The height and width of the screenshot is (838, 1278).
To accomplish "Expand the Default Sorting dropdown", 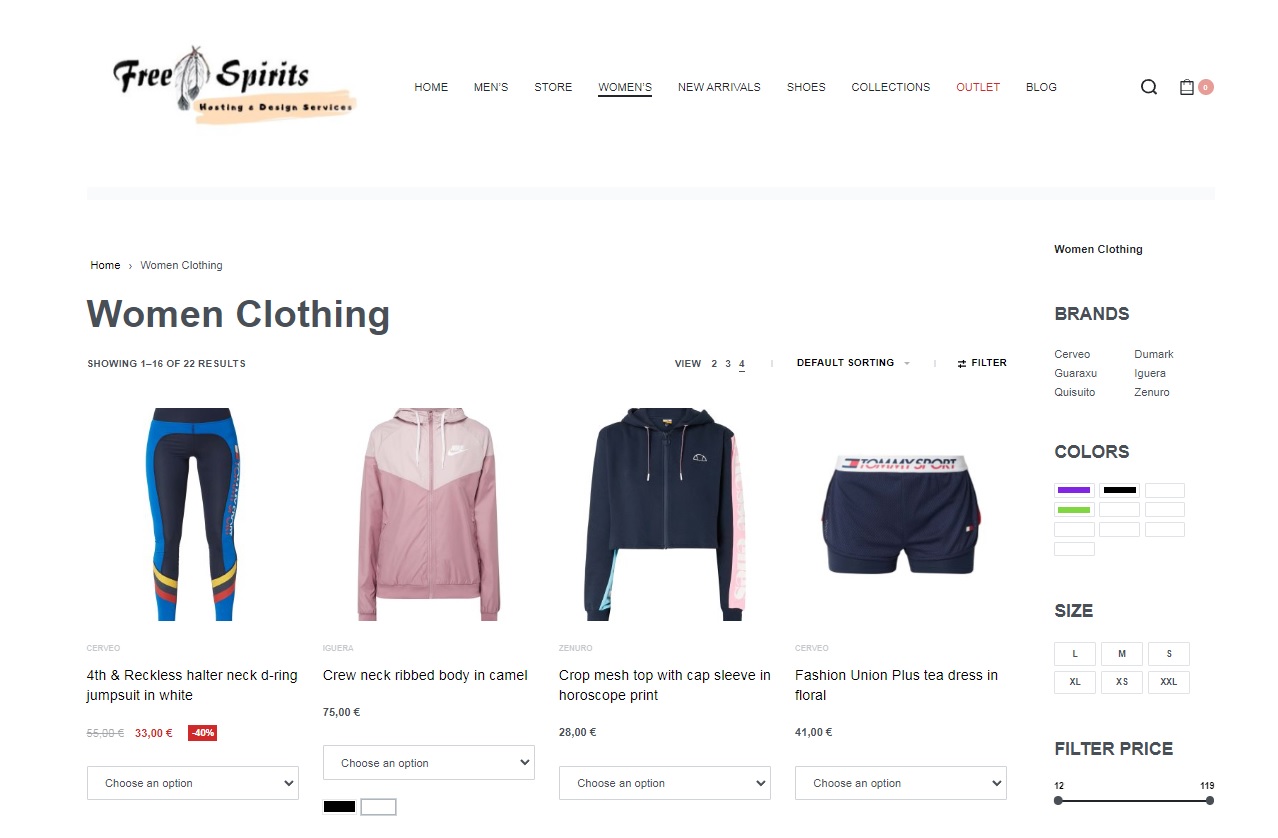I will tap(853, 363).
